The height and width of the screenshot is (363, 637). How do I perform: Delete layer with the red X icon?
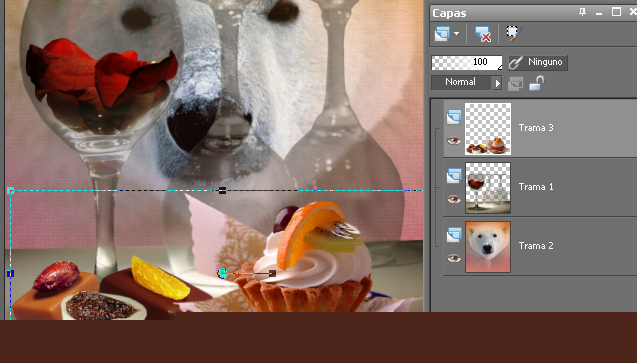coord(483,34)
